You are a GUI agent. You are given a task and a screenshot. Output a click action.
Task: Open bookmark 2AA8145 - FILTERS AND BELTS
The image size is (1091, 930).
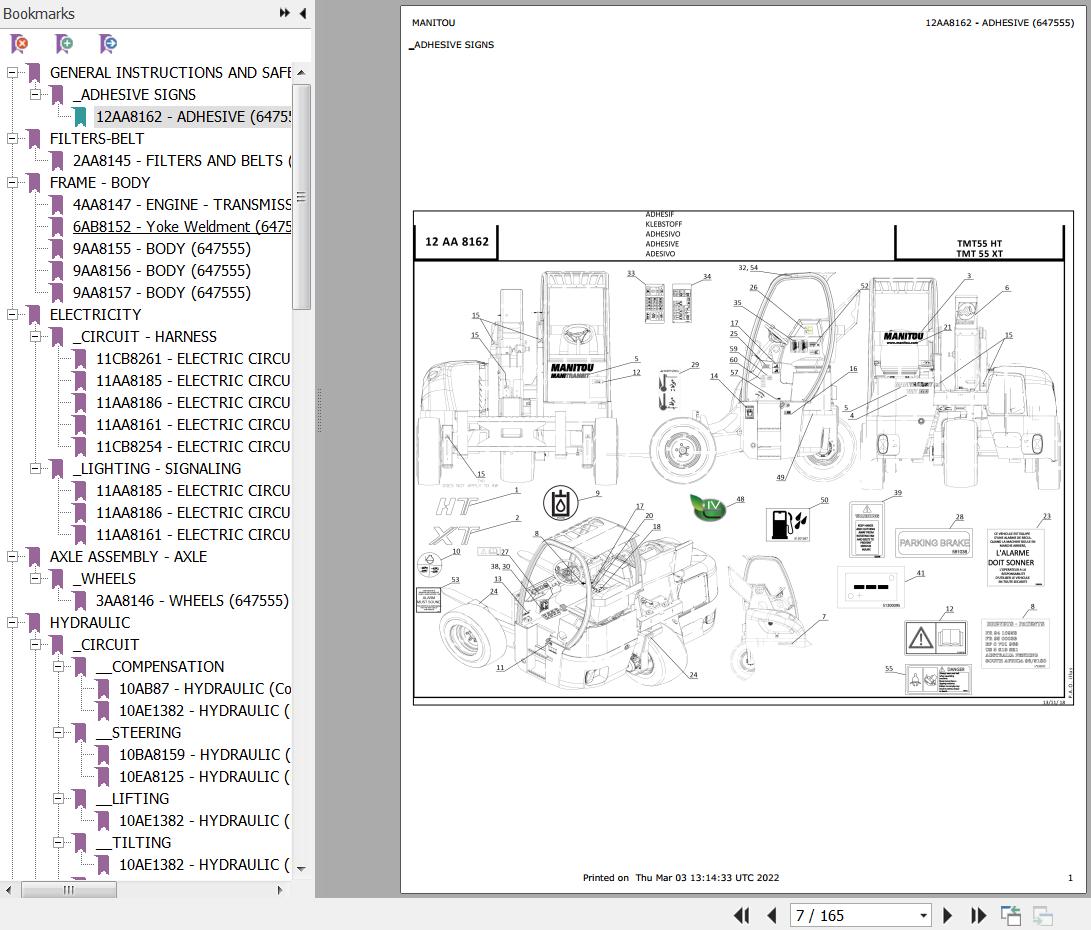(181, 161)
